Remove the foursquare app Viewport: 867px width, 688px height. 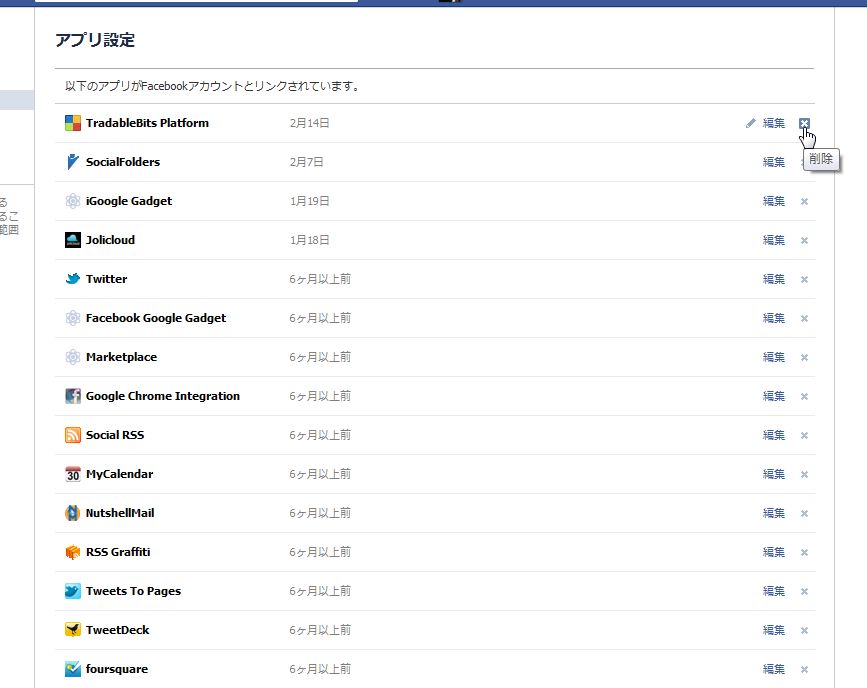tap(805, 669)
